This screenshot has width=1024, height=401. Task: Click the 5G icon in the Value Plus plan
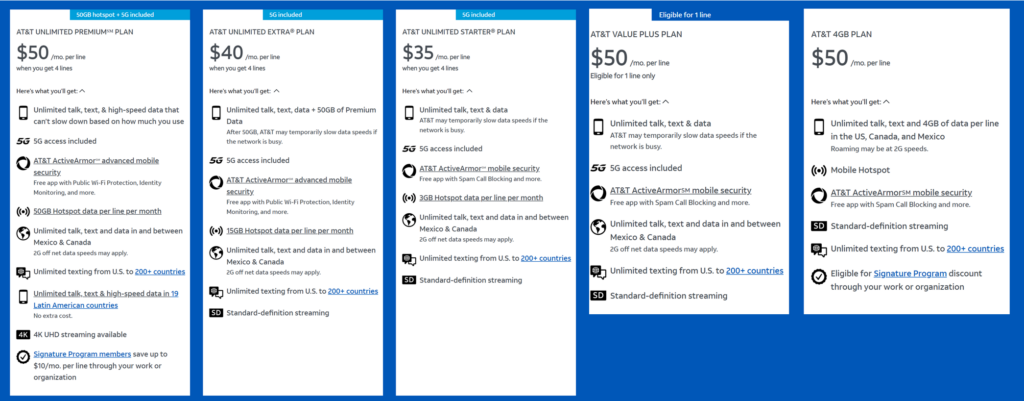[598, 168]
